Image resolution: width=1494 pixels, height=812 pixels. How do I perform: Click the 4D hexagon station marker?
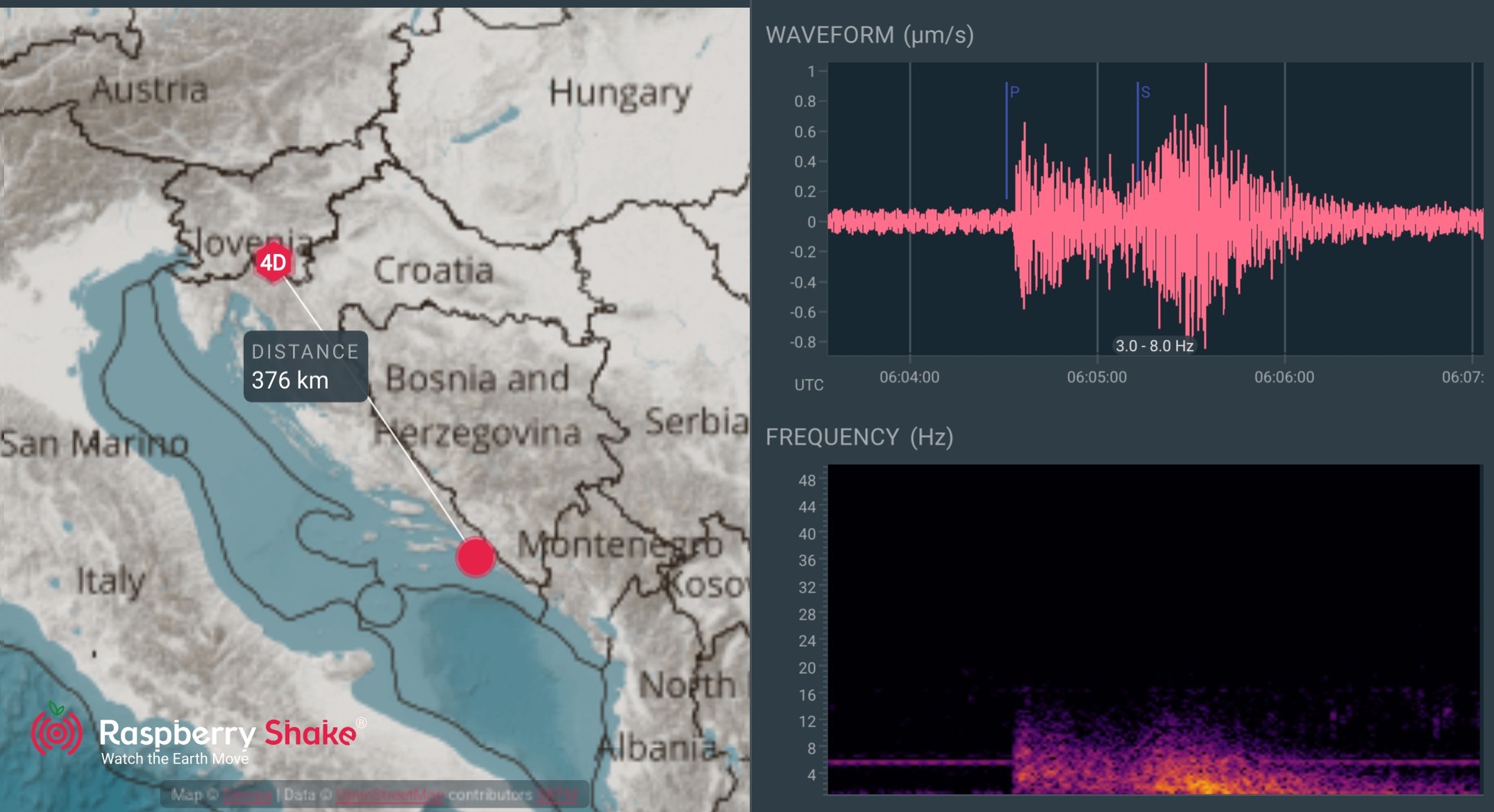pyautogui.click(x=273, y=262)
